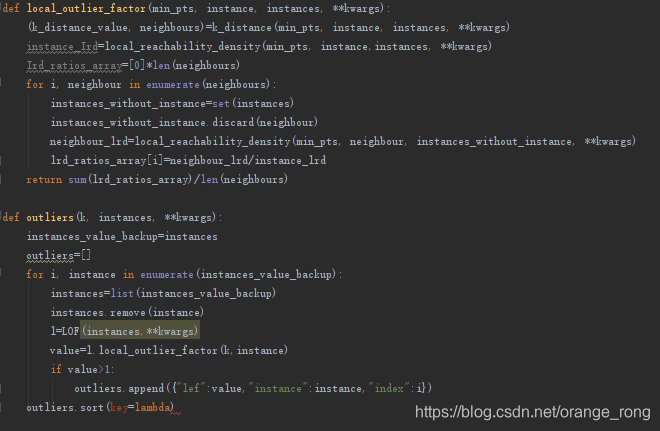This screenshot has width=660, height=431.
Task: Click the underlined lrd_ratios_array=[0] variable
Action: tap(74, 65)
